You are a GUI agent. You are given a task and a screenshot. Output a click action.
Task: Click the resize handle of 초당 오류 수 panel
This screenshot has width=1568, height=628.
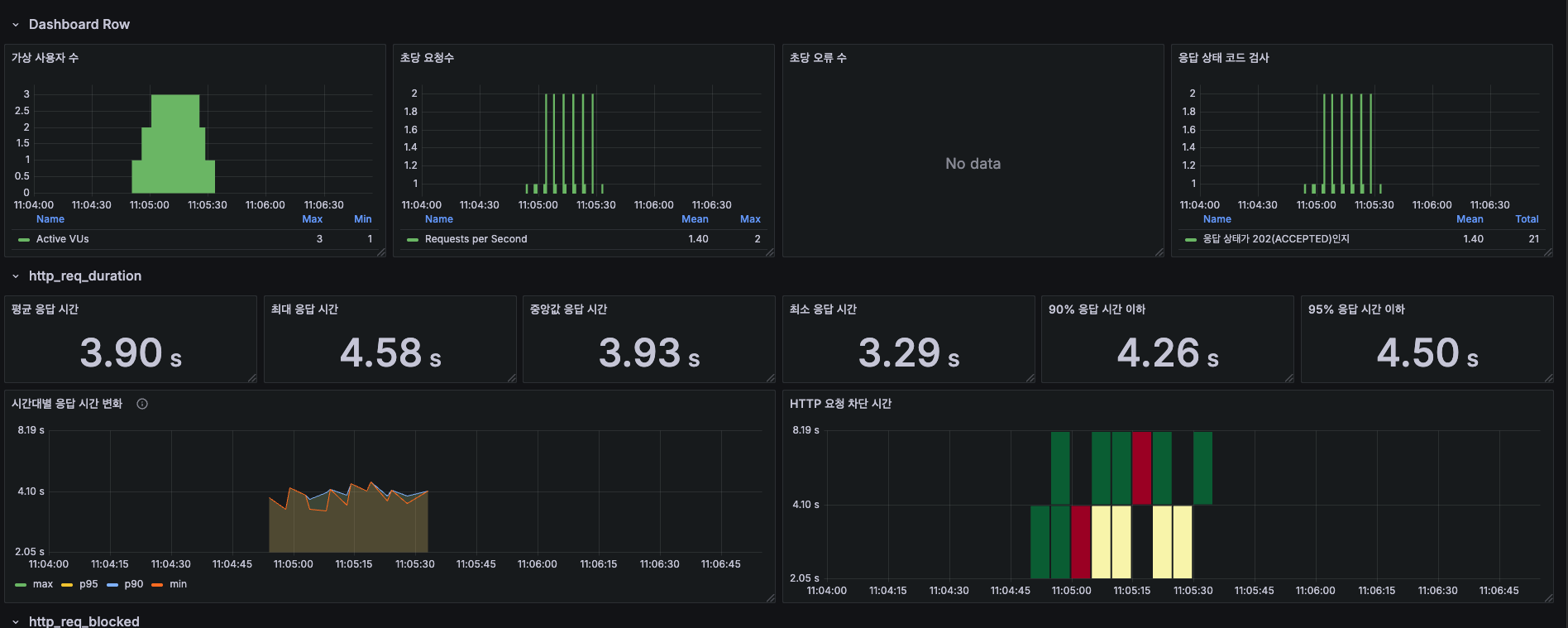(x=1159, y=252)
